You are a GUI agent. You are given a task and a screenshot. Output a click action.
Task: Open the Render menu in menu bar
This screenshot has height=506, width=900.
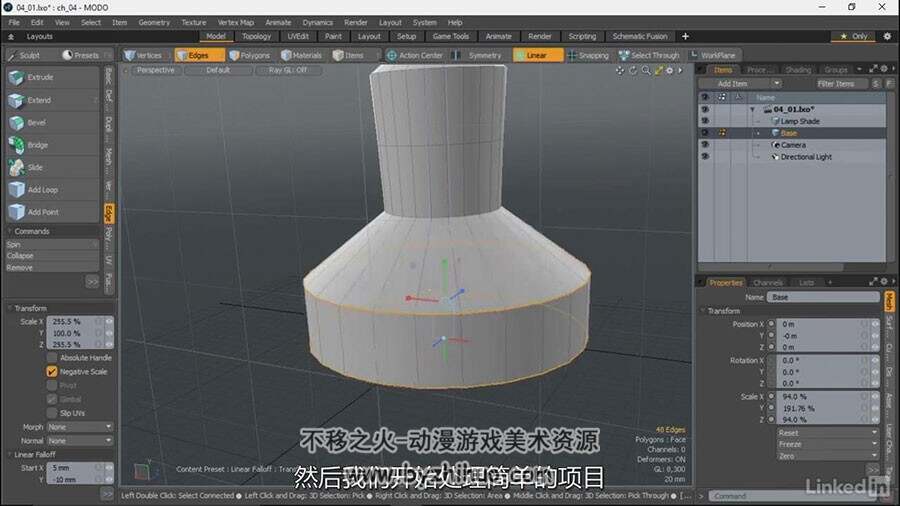(355, 22)
